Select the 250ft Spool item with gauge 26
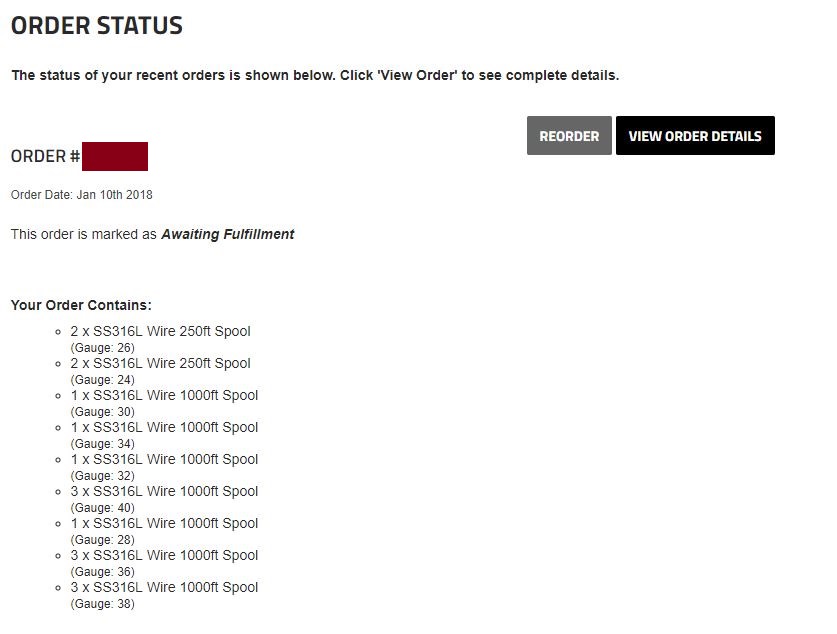Viewport: 837px width, 634px height. point(160,331)
